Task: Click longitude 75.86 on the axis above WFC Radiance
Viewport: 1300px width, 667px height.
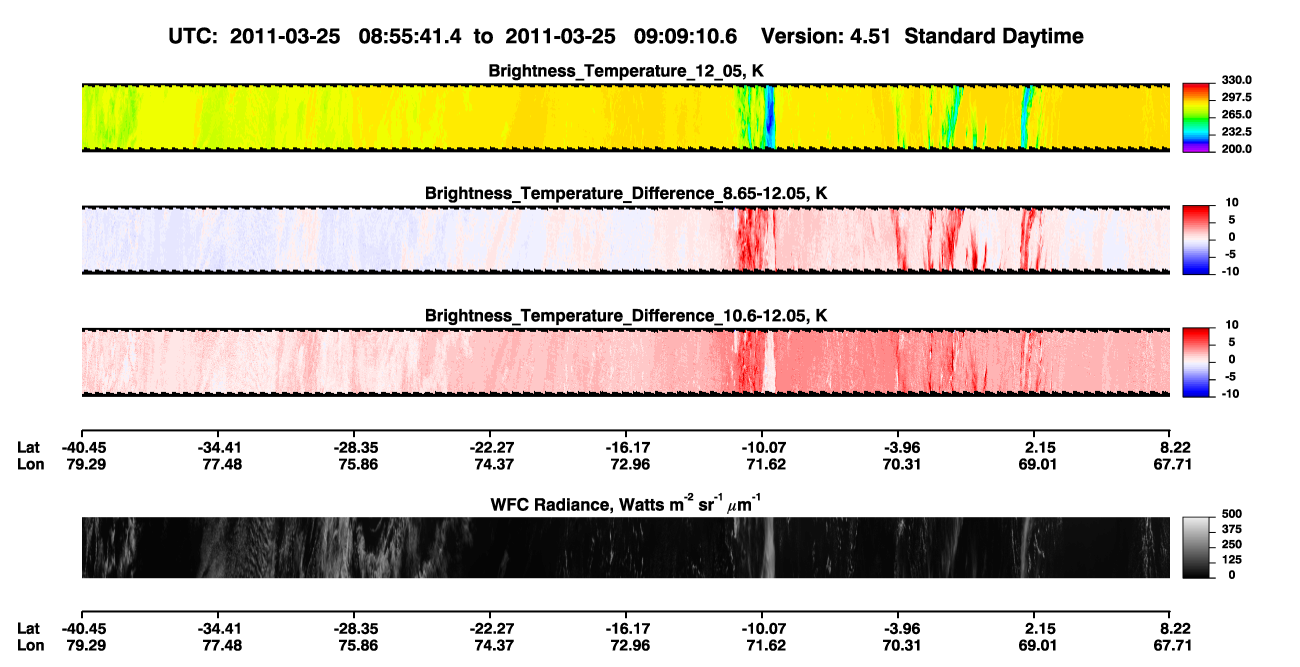Action: (358, 464)
